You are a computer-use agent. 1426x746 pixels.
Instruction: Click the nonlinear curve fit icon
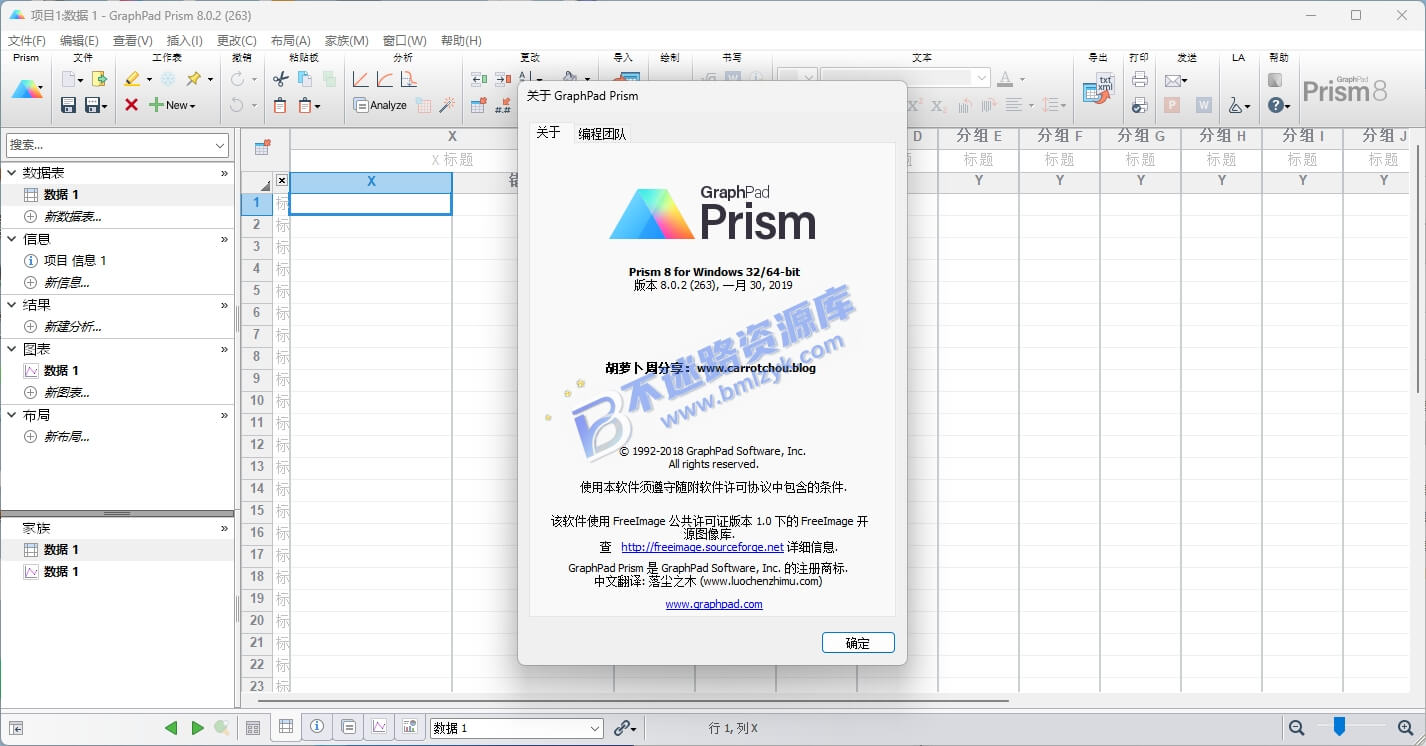(x=384, y=79)
